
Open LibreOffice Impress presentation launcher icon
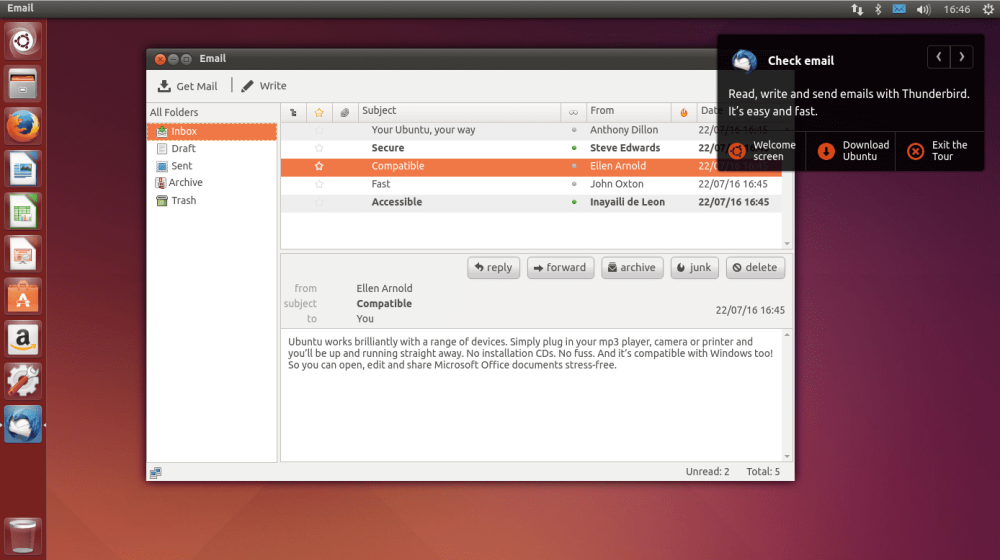(23, 254)
